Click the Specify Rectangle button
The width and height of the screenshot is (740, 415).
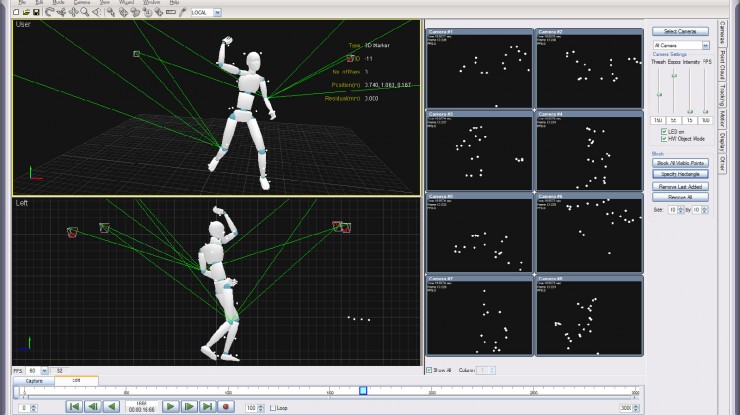click(680, 174)
